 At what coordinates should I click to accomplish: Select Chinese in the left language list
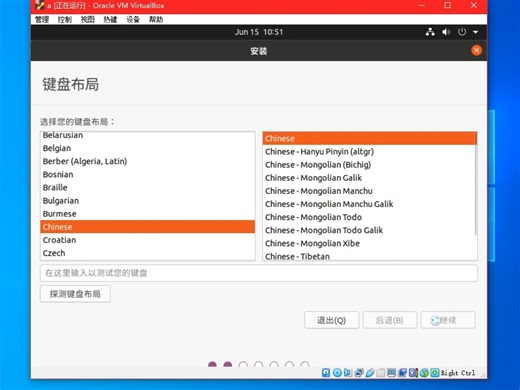point(148,227)
